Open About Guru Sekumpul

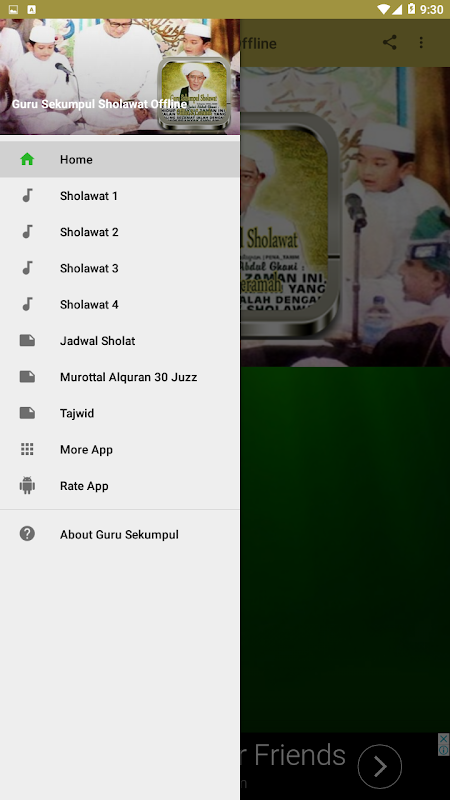tap(120, 534)
